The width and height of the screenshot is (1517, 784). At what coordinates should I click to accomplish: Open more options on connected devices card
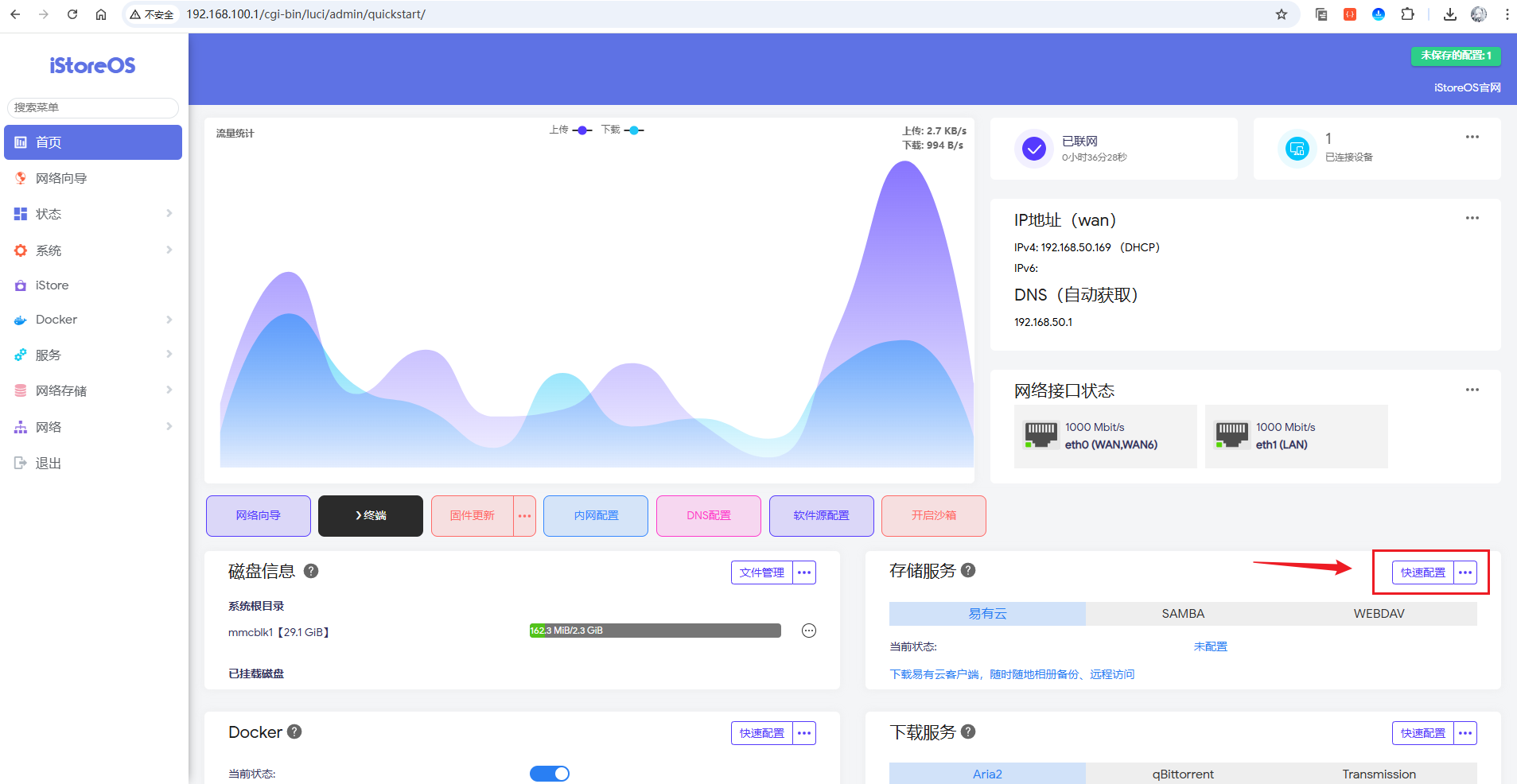(1472, 137)
